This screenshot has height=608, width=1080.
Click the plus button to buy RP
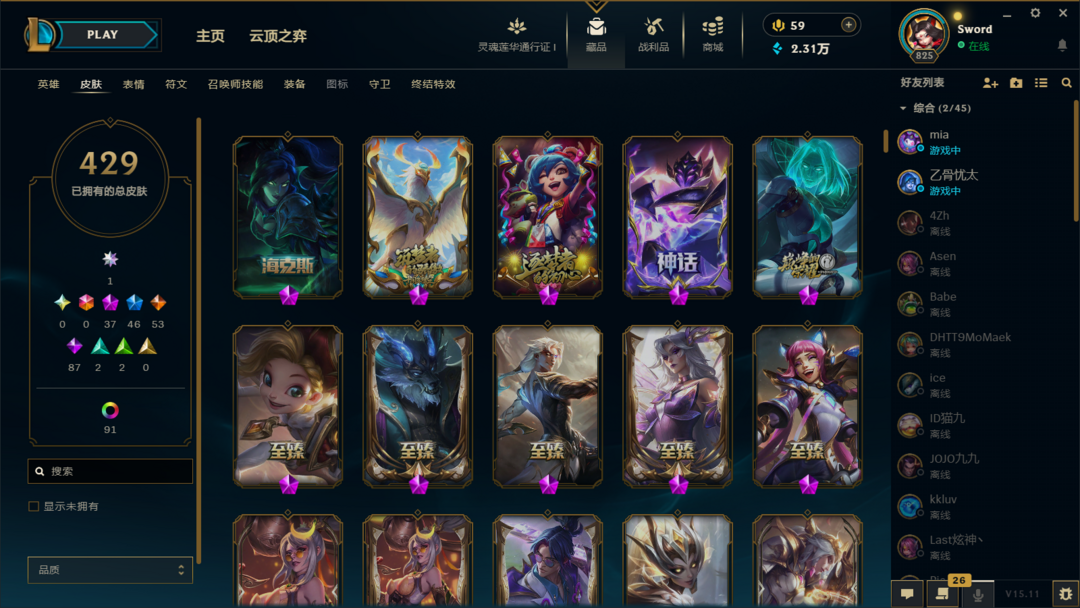tap(849, 25)
